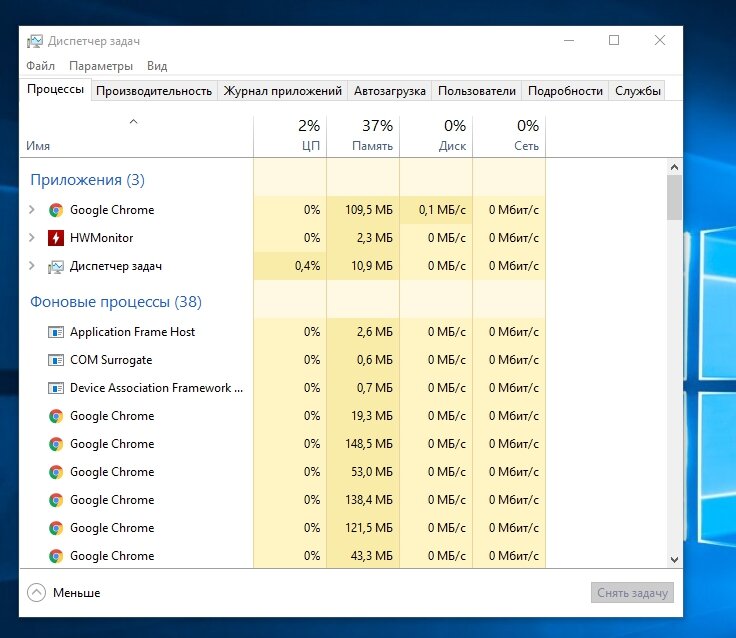The image size is (736, 638).
Task: Open the Журнал приложений tab
Action: [283, 91]
